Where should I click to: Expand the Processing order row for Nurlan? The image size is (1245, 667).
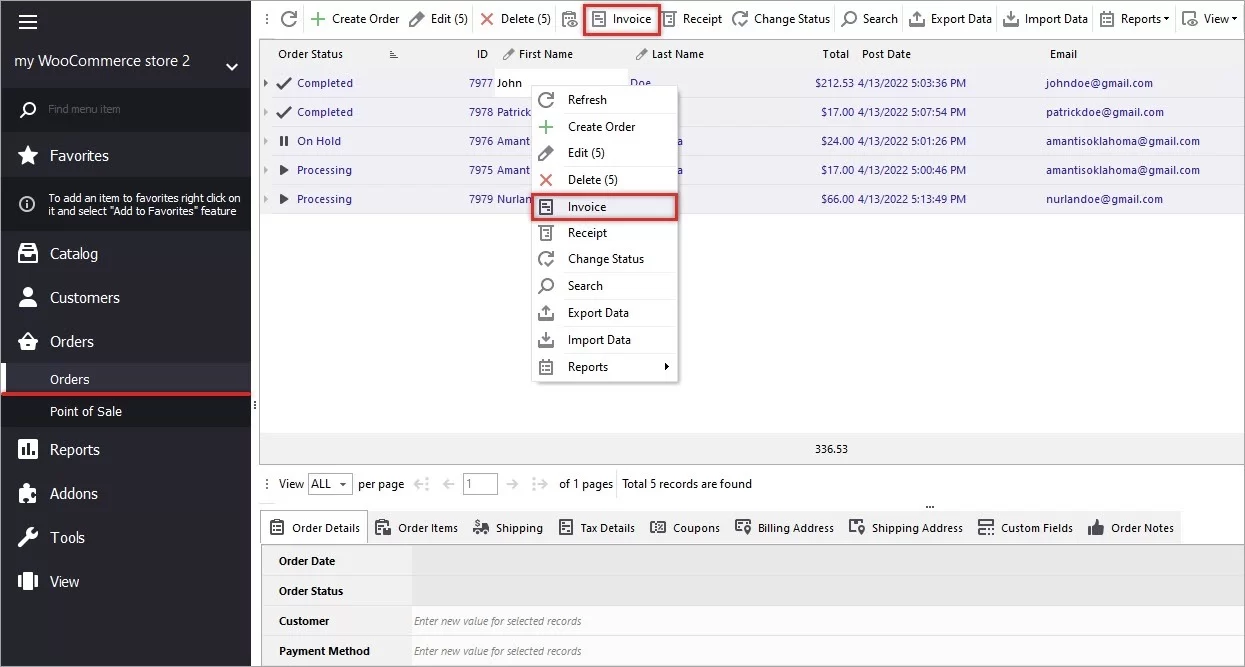(x=283, y=199)
